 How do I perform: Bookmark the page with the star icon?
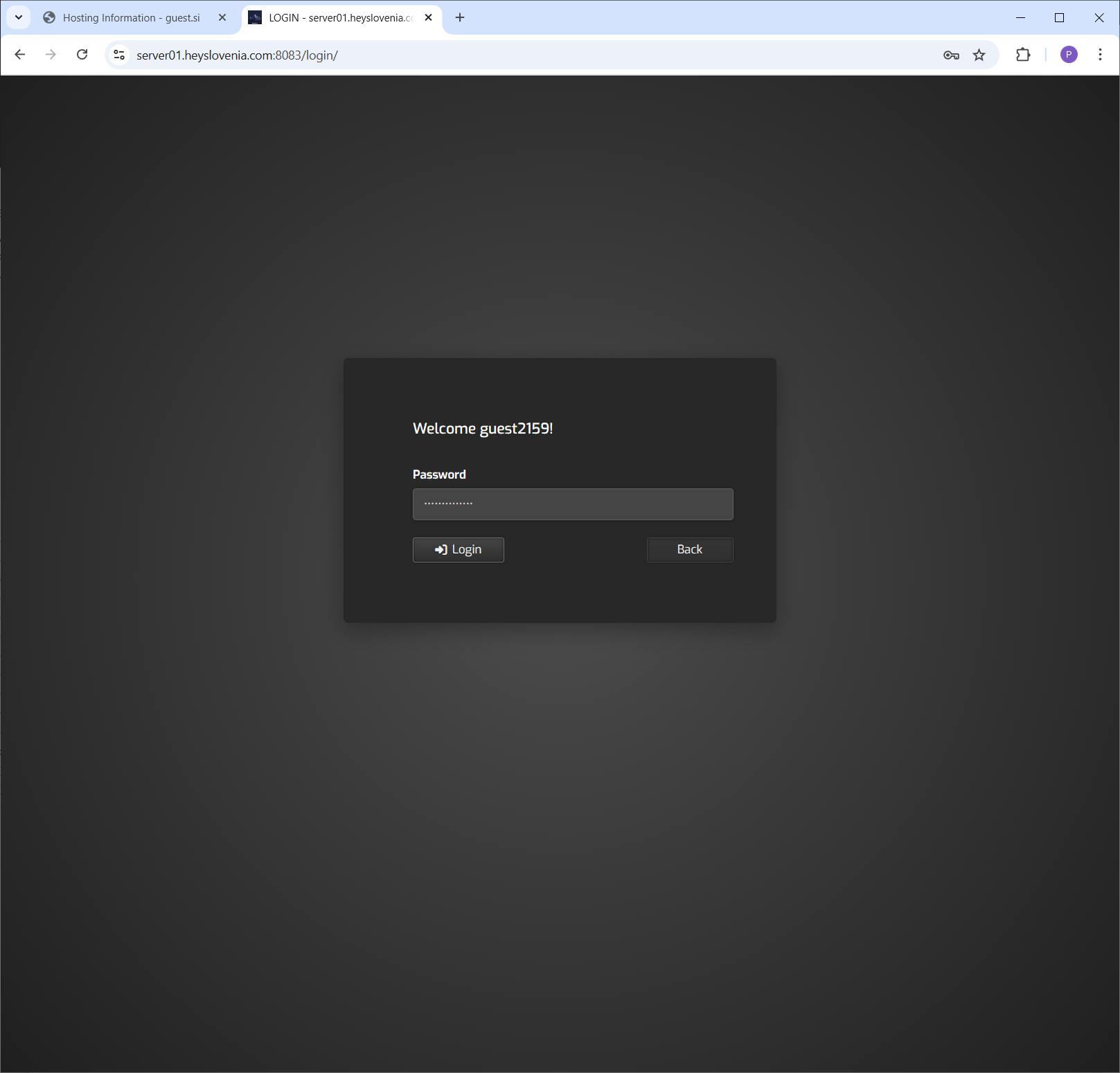tap(979, 54)
